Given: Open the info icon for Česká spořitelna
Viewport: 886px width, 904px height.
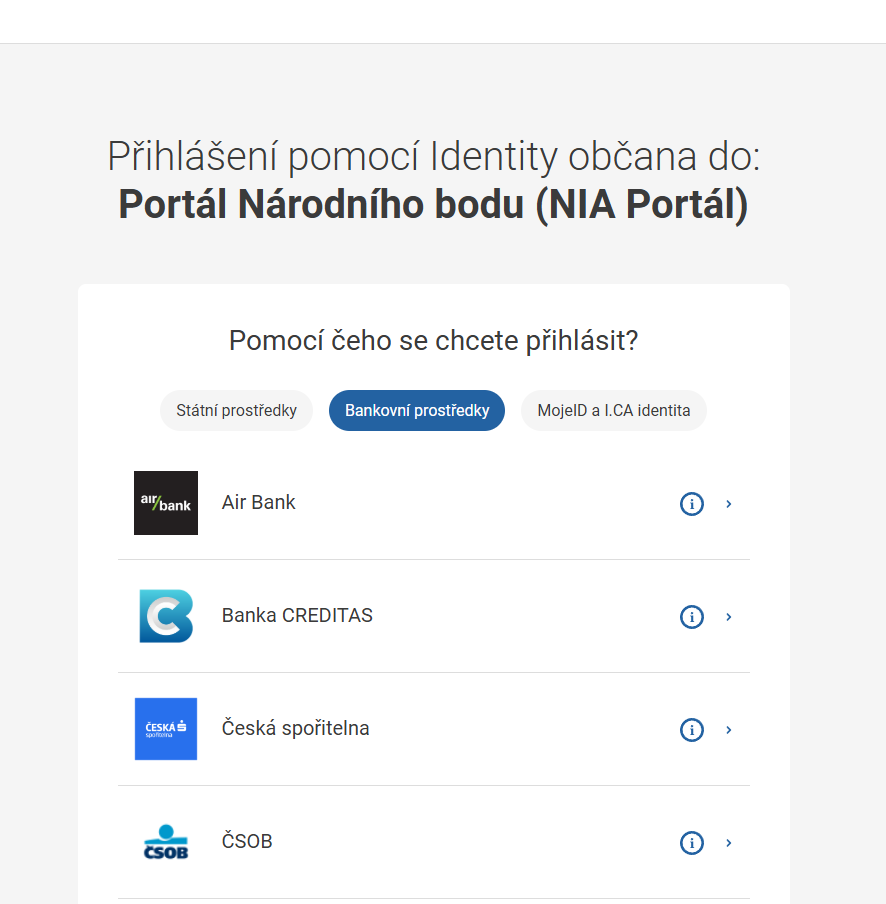Looking at the screenshot, I should 691,730.
